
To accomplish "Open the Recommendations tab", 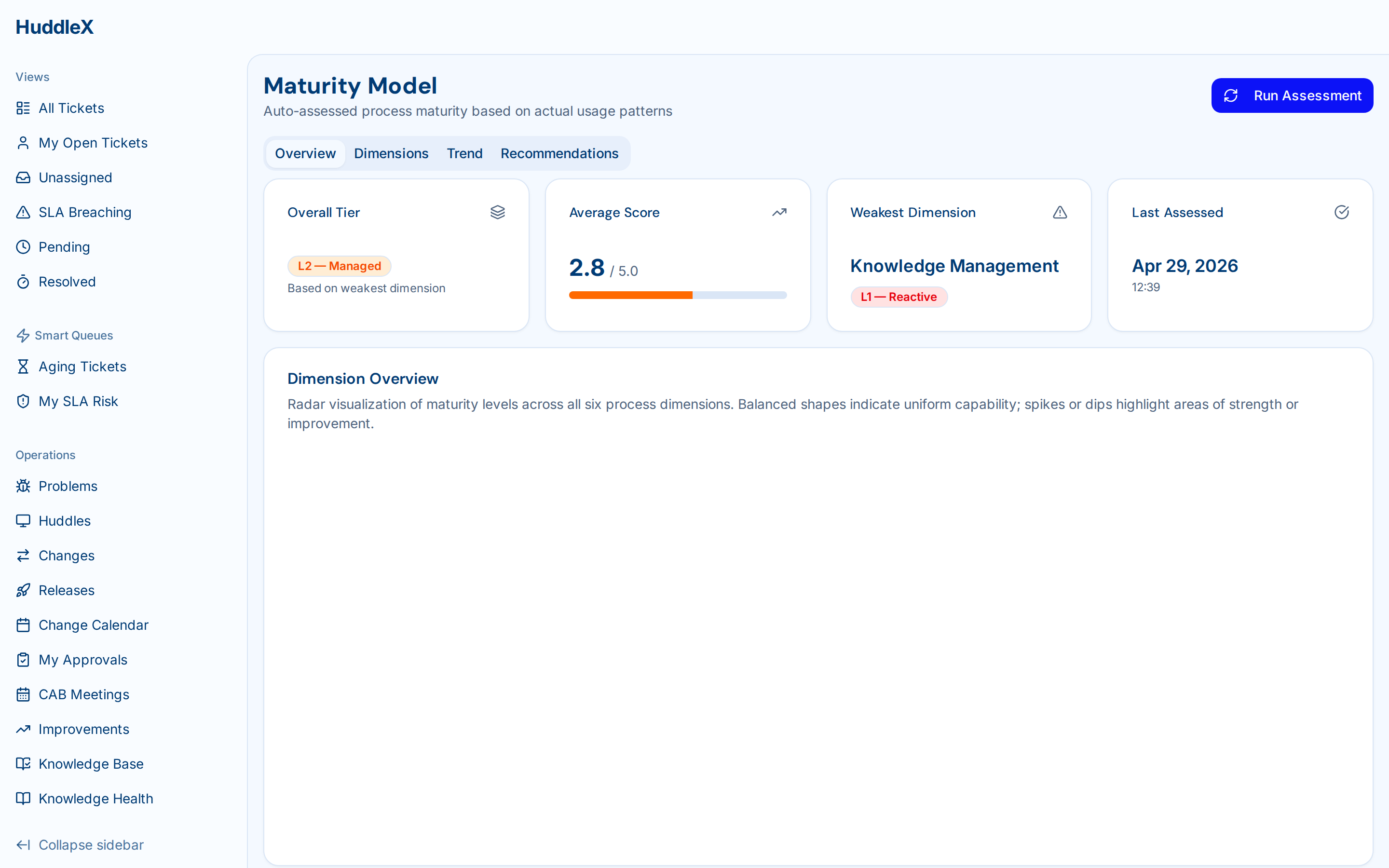I will pos(559,153).
